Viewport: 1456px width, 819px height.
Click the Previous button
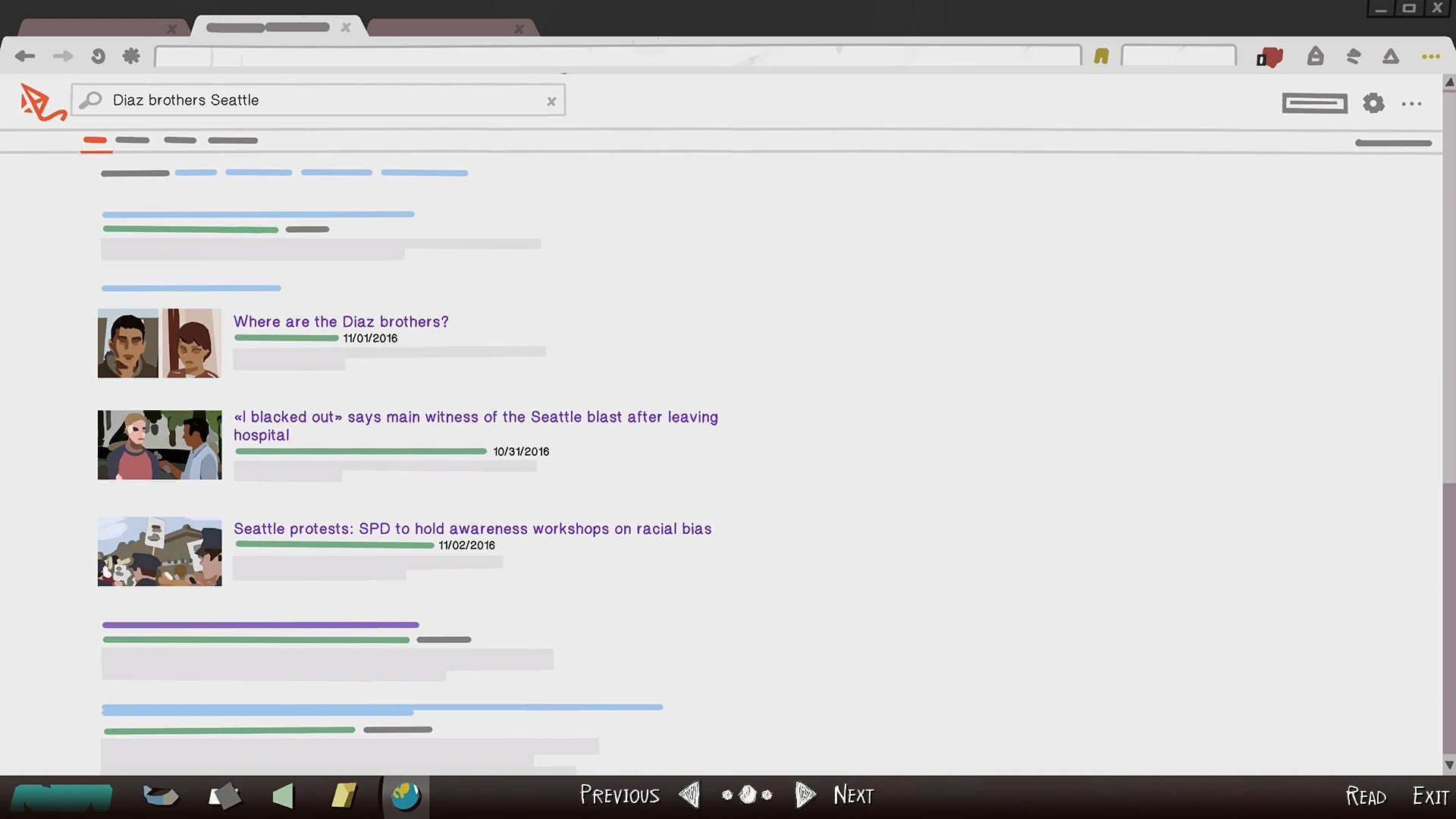(x=620, y=795)
